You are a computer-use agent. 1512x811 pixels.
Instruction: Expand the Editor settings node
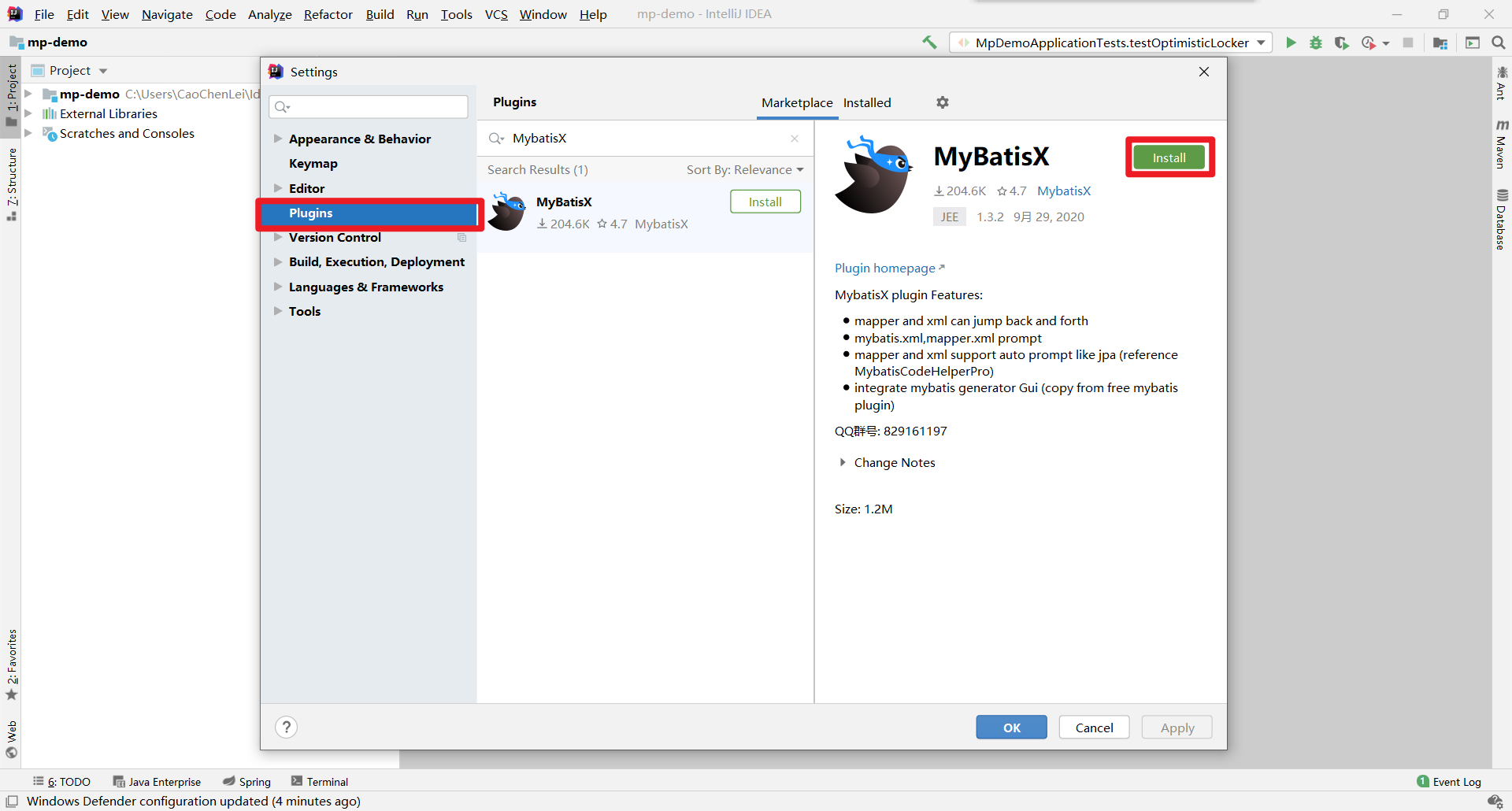277,188
